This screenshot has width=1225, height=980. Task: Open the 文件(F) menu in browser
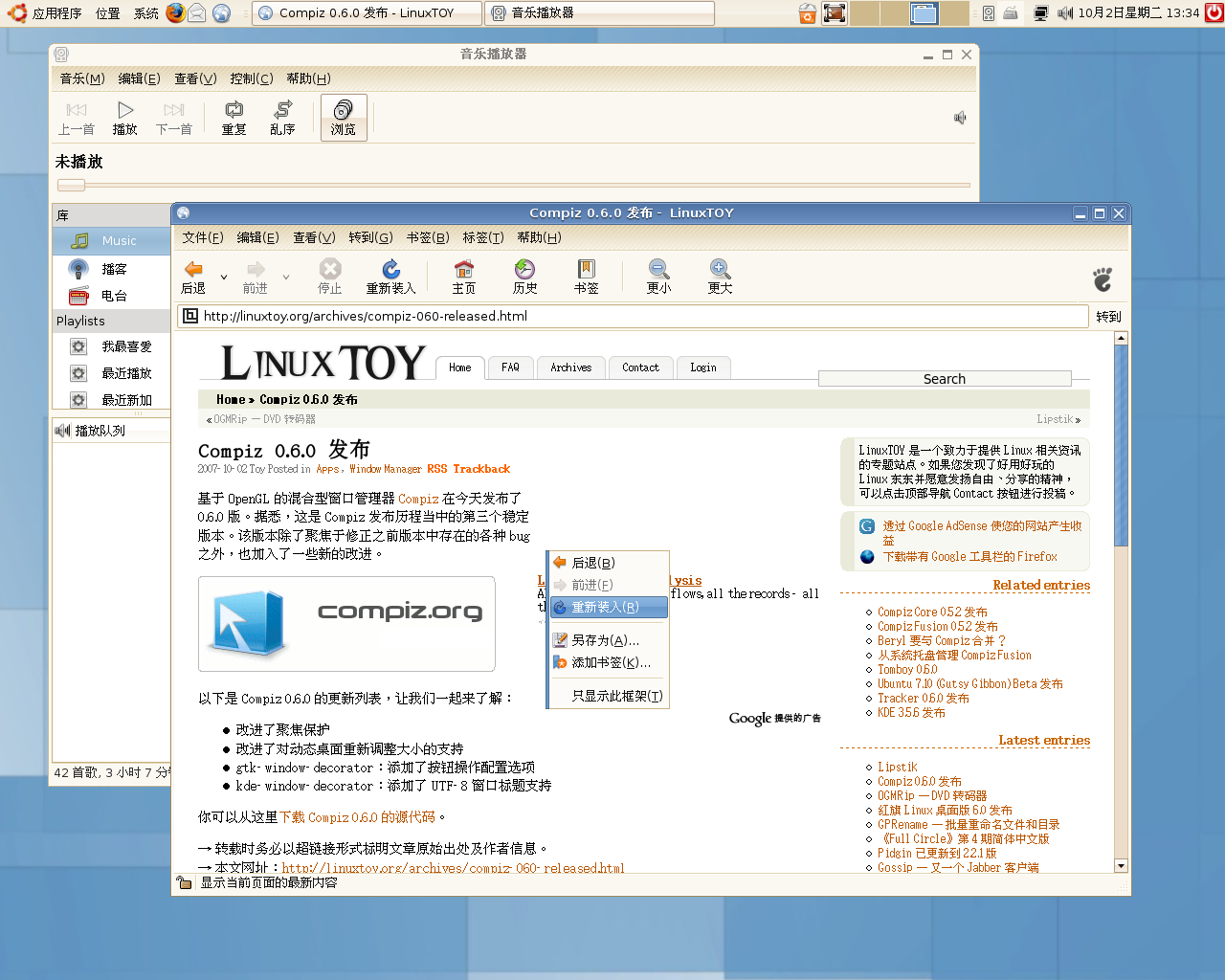coord(203,237)
